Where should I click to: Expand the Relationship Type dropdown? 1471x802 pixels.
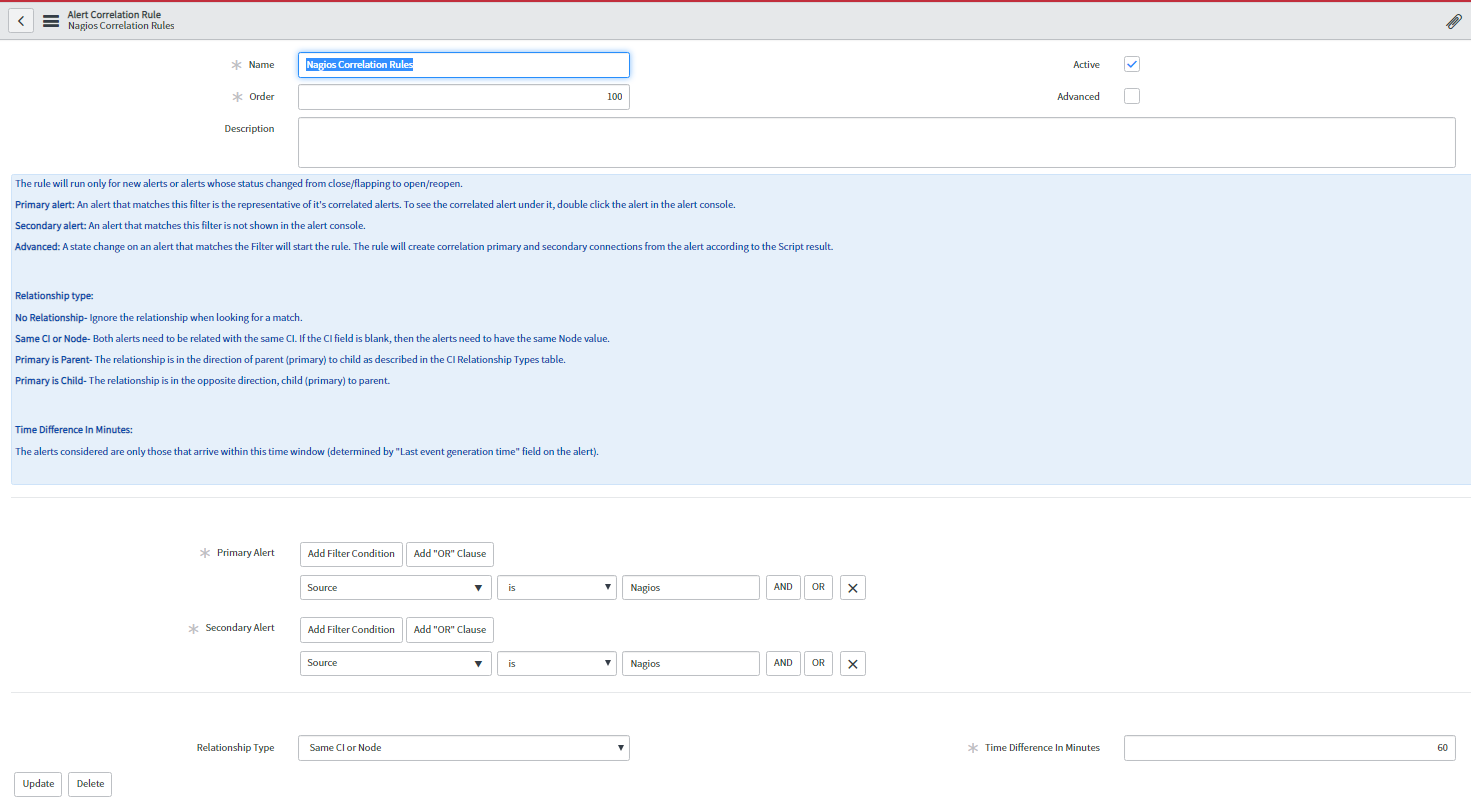pos(464,748)
